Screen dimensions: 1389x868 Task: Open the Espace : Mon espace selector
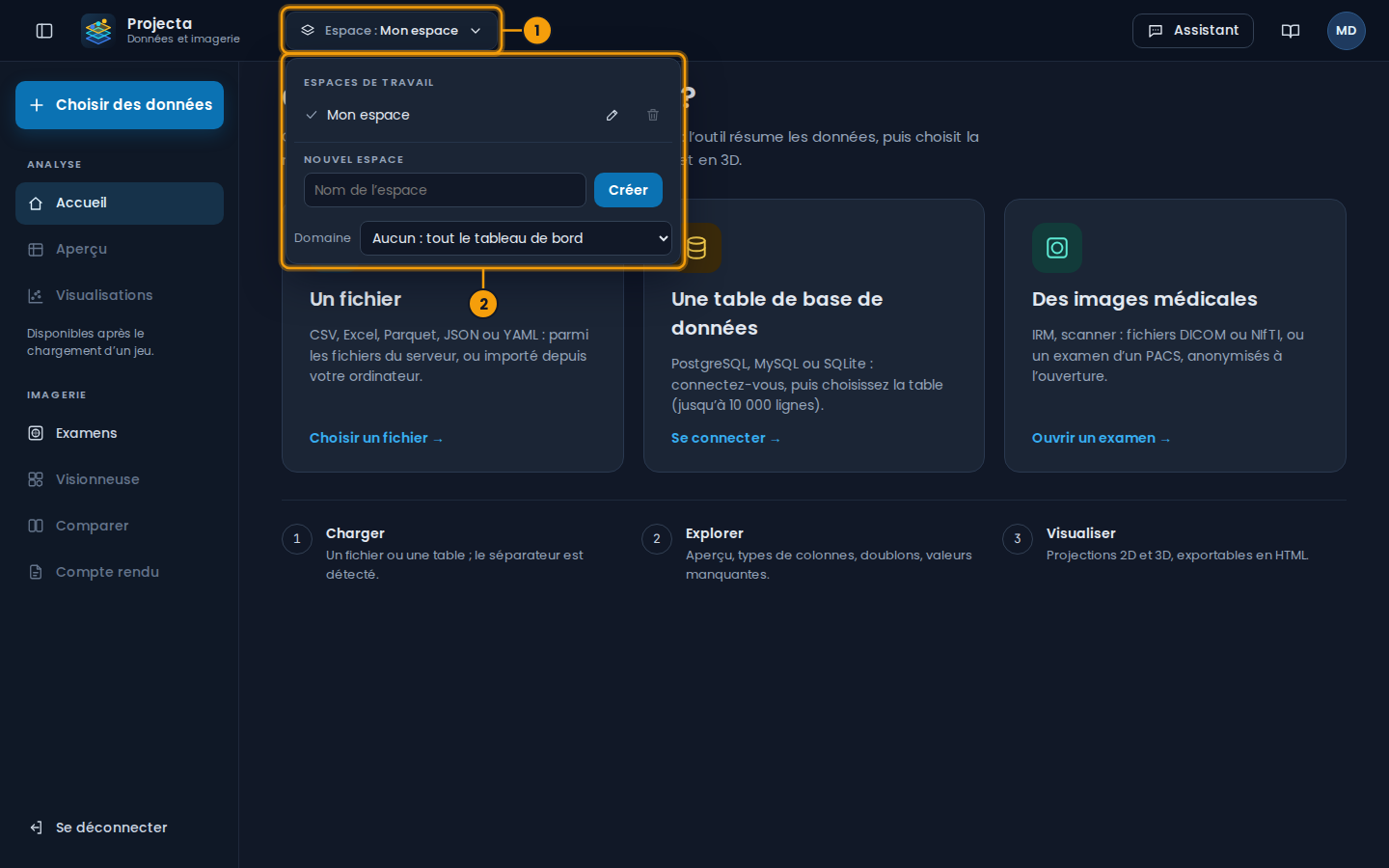point(392,31)
